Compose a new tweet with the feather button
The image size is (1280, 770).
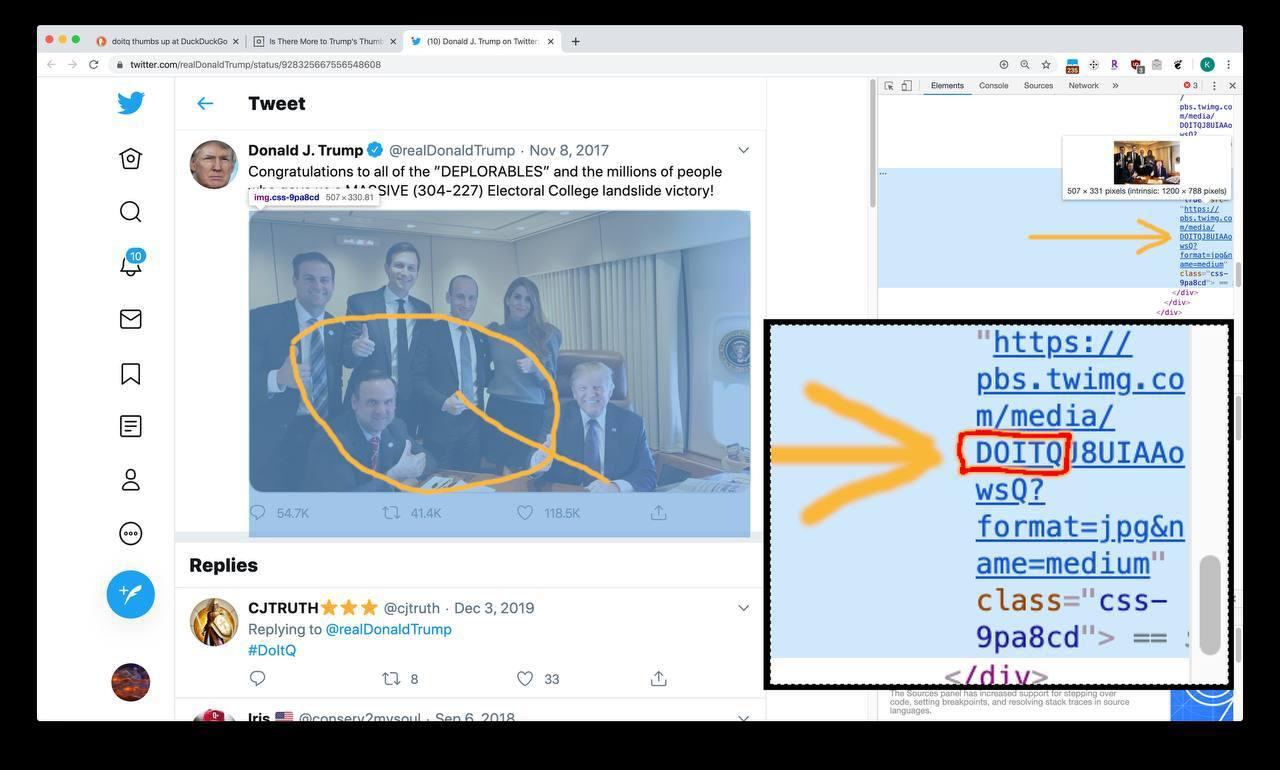(131, 594)
